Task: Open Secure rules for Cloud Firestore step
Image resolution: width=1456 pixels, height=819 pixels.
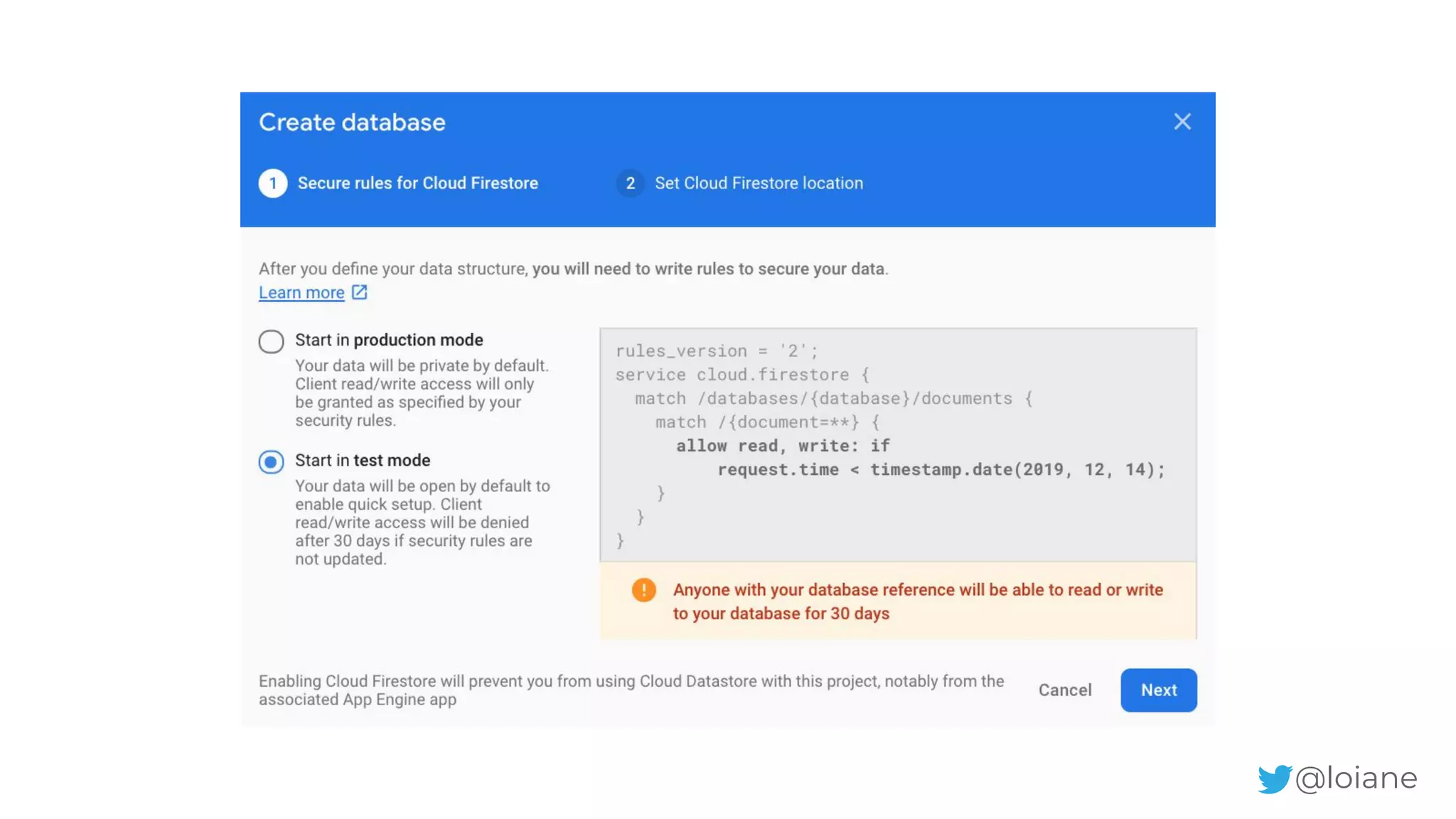Action: point(417,183)
